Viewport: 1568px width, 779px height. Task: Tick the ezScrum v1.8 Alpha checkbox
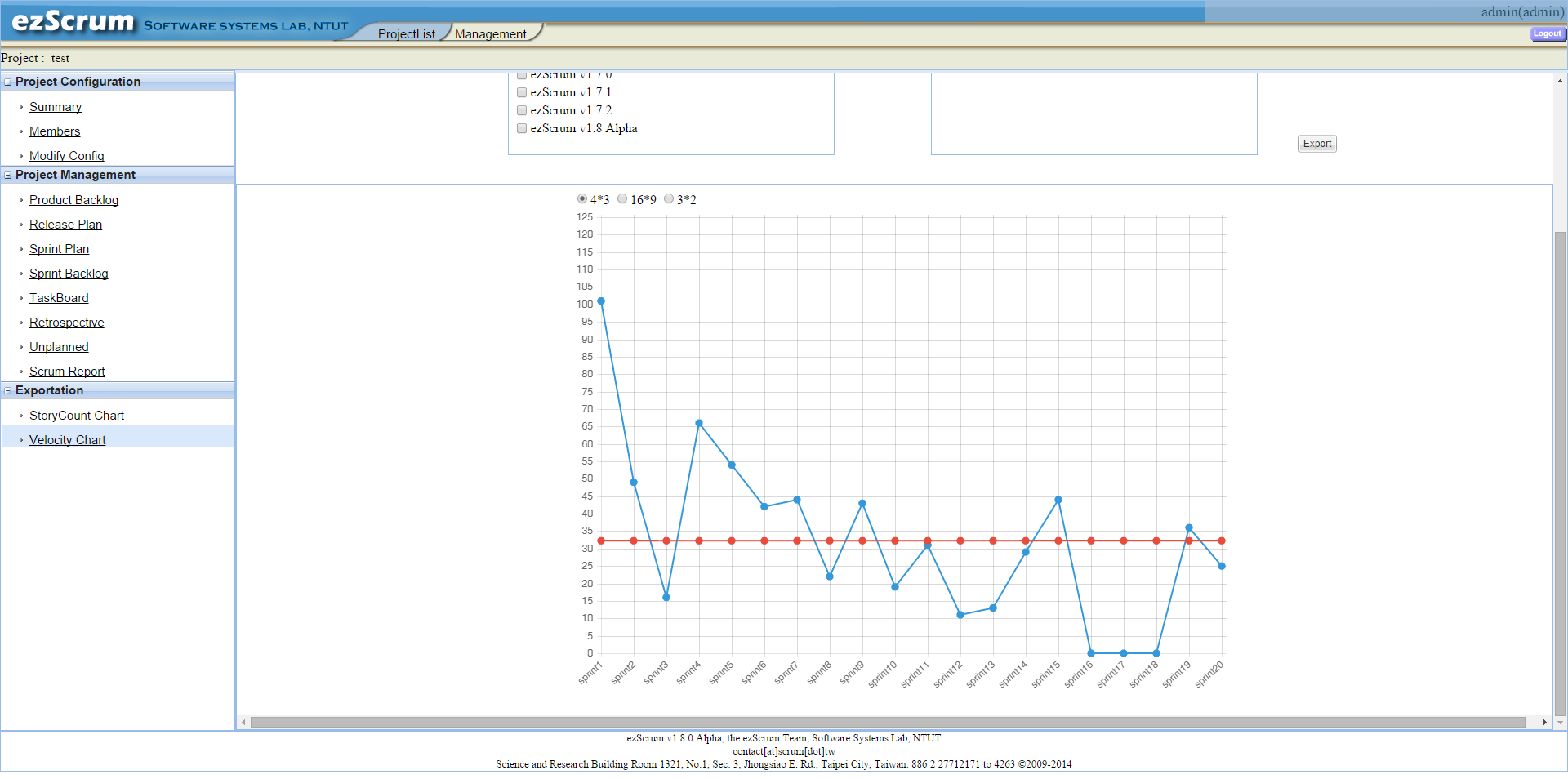(x=522, y=129)
